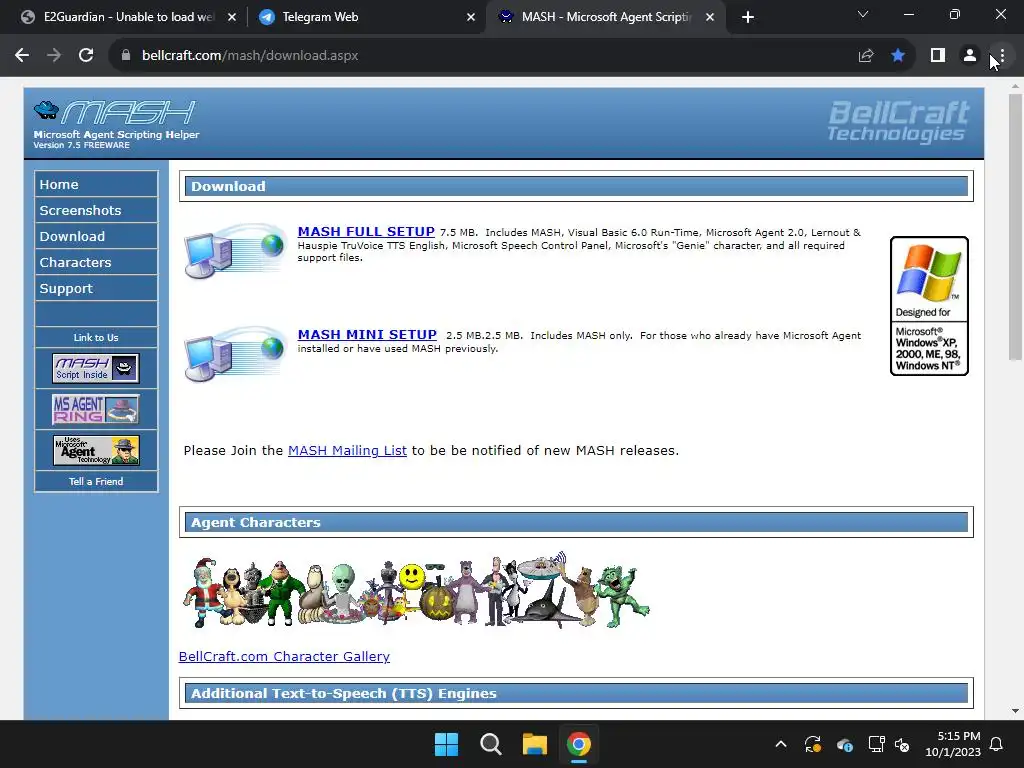1024x768 pixels.
Task: Share this page icon in address bar
Action: point(866,56)
